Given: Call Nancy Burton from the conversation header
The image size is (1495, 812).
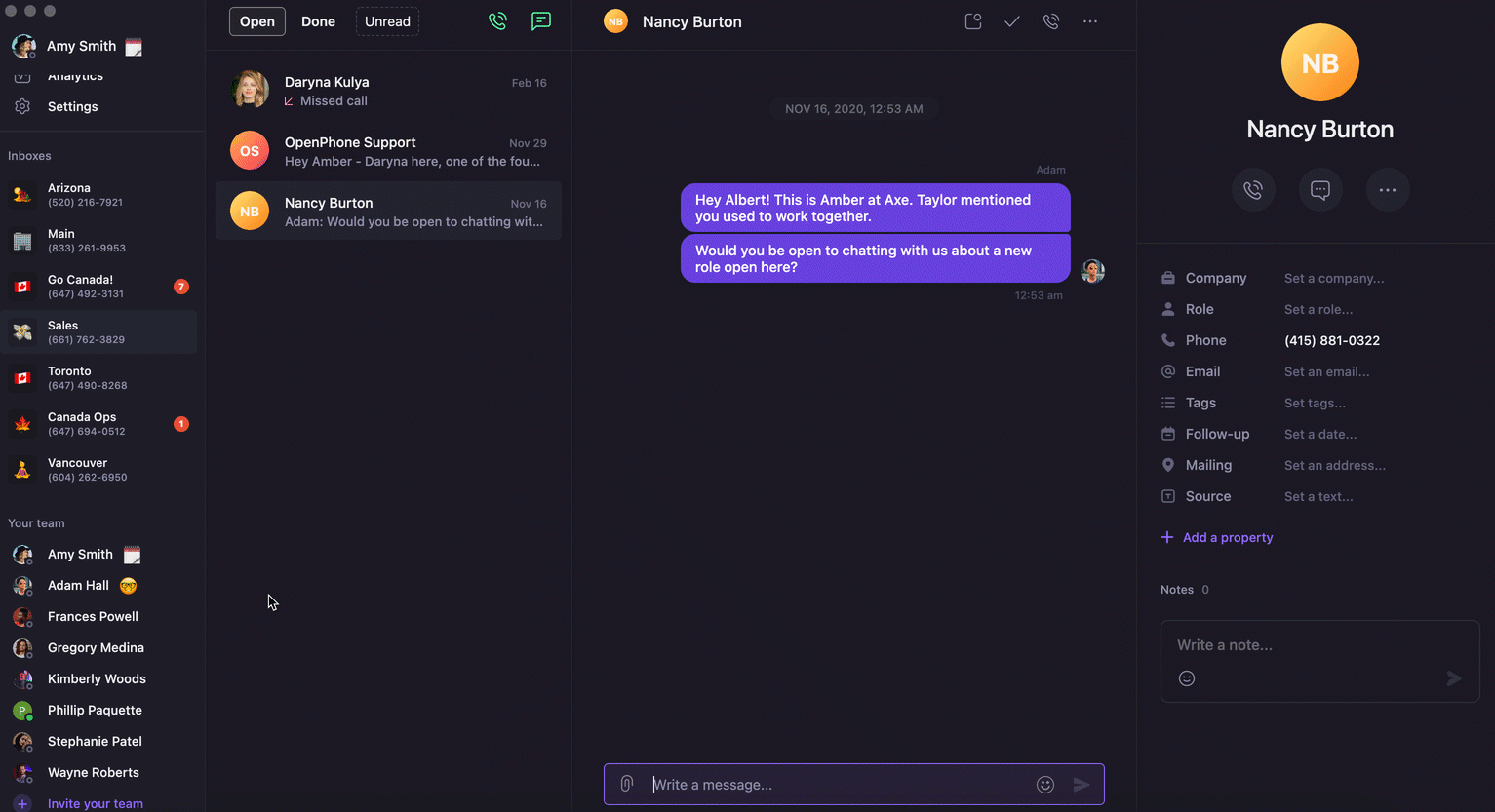Looking at the screenshot, I should (1050, 20).
